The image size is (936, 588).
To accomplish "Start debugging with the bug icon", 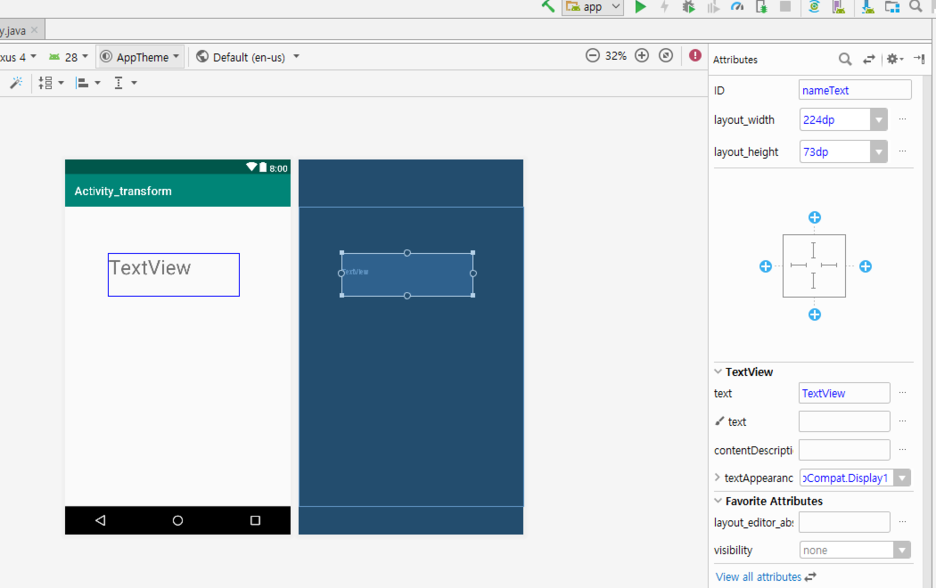I will tap(689, 7).
